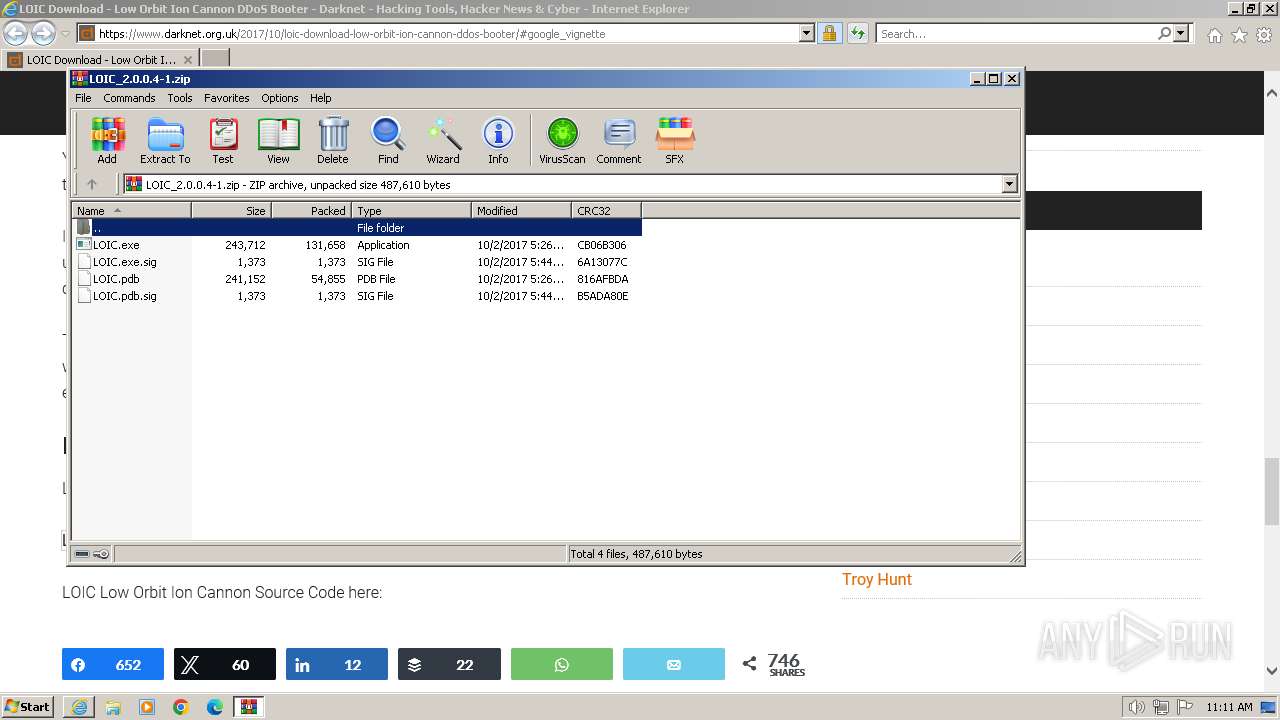
Task: Click the Info icon in WinRAR toolbar
Action: (498, 141)
